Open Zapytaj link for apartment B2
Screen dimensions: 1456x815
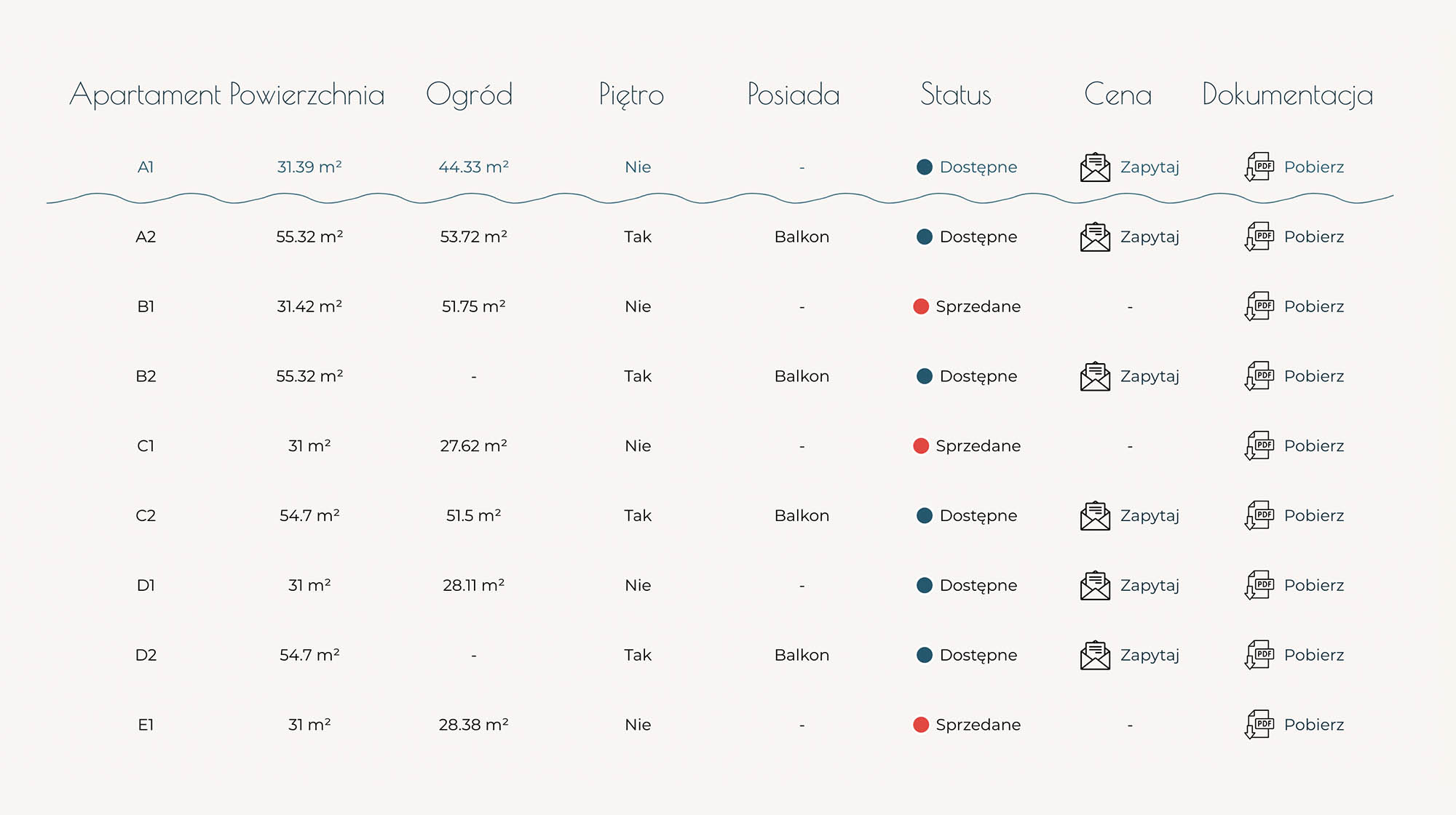pyautogui.click(x=1150, y=377)
